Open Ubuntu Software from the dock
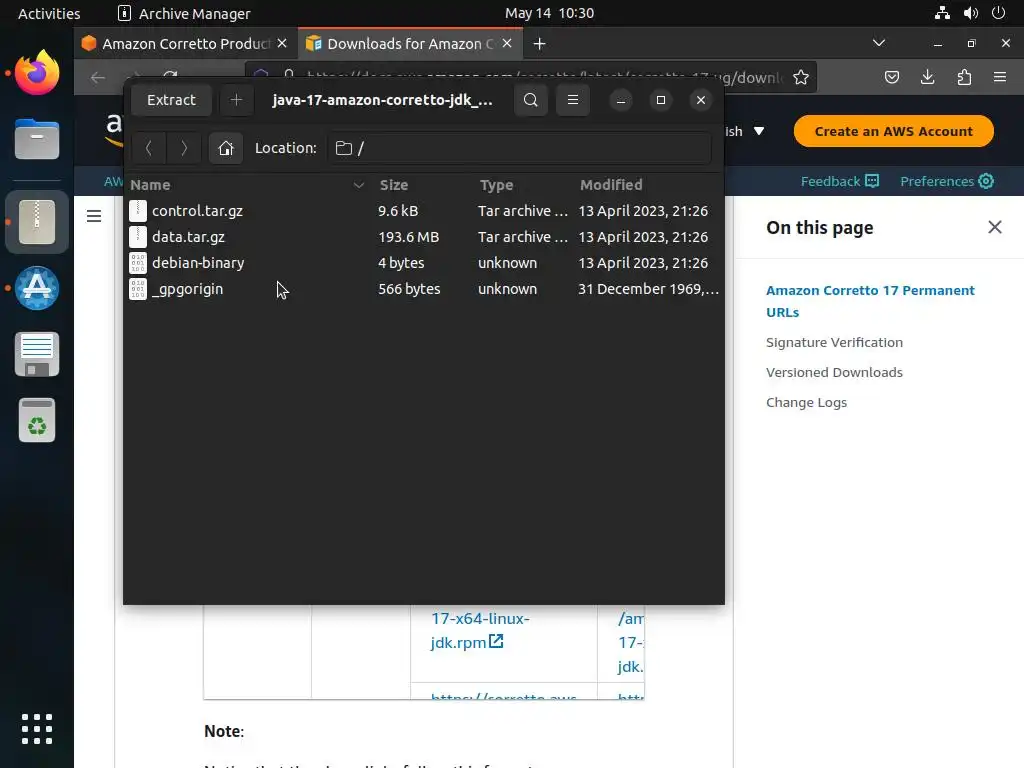Image resolution: width=1024 pixels, height=768 pixels. pos(37,288)
